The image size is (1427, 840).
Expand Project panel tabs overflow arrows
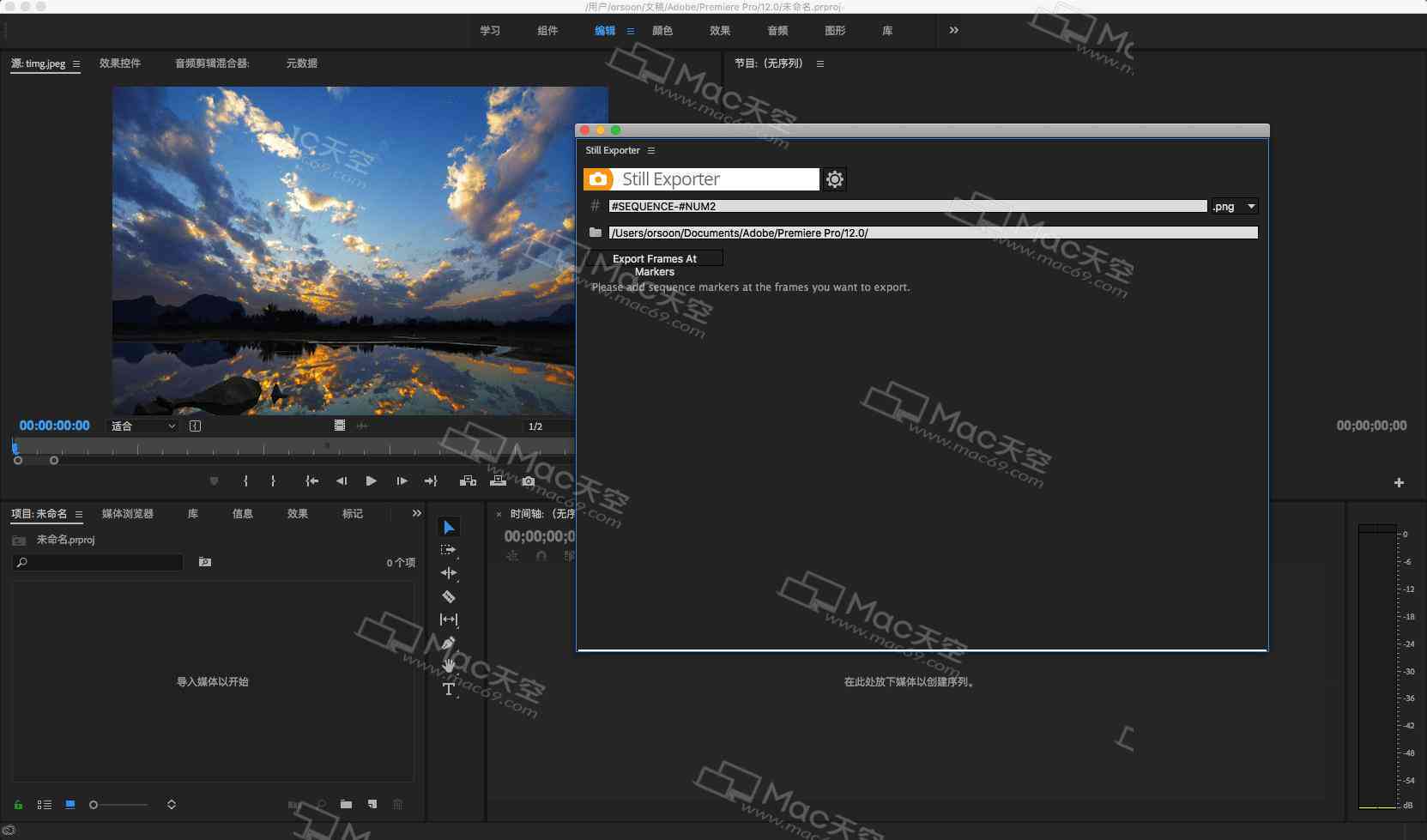point(416,513)
